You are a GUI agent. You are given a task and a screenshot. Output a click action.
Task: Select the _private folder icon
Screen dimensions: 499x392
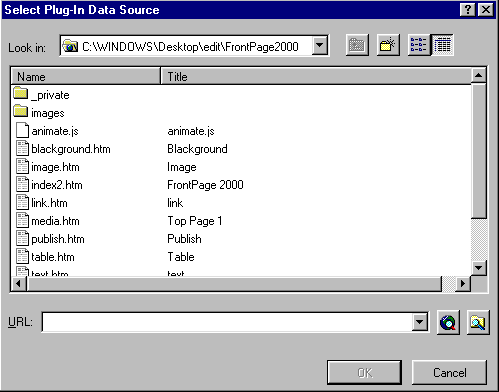21,93
